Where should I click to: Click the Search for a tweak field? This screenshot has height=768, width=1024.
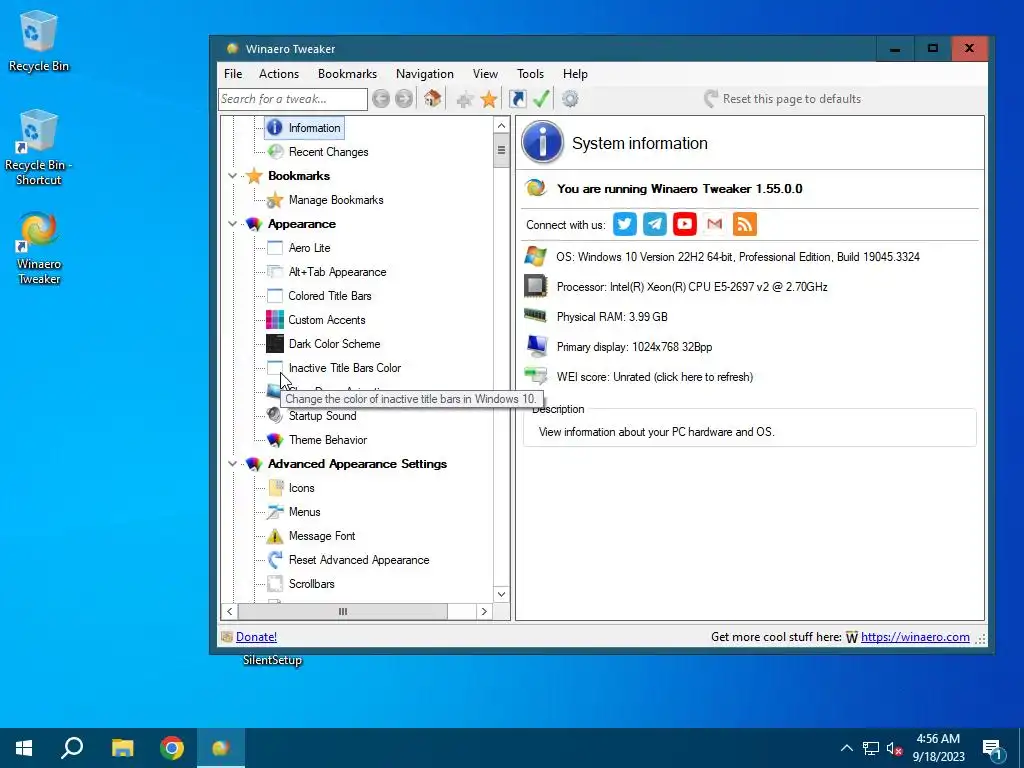pos(293,99)
